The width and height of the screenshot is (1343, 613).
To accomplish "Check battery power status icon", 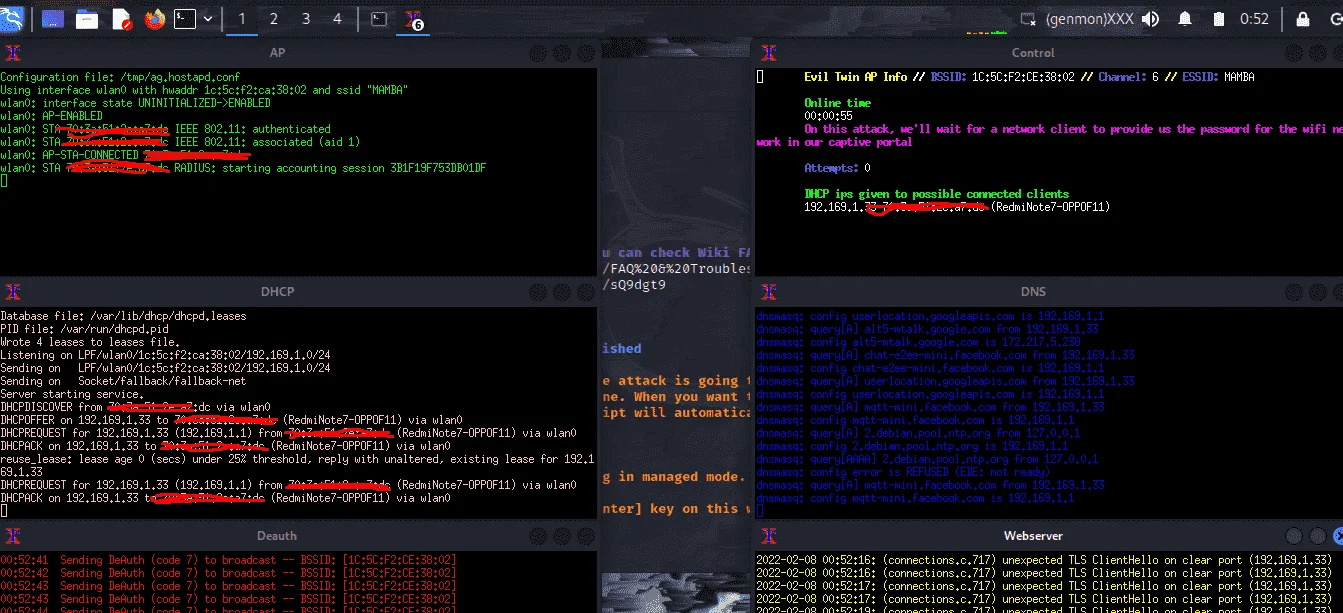I will click(1218, 19).
